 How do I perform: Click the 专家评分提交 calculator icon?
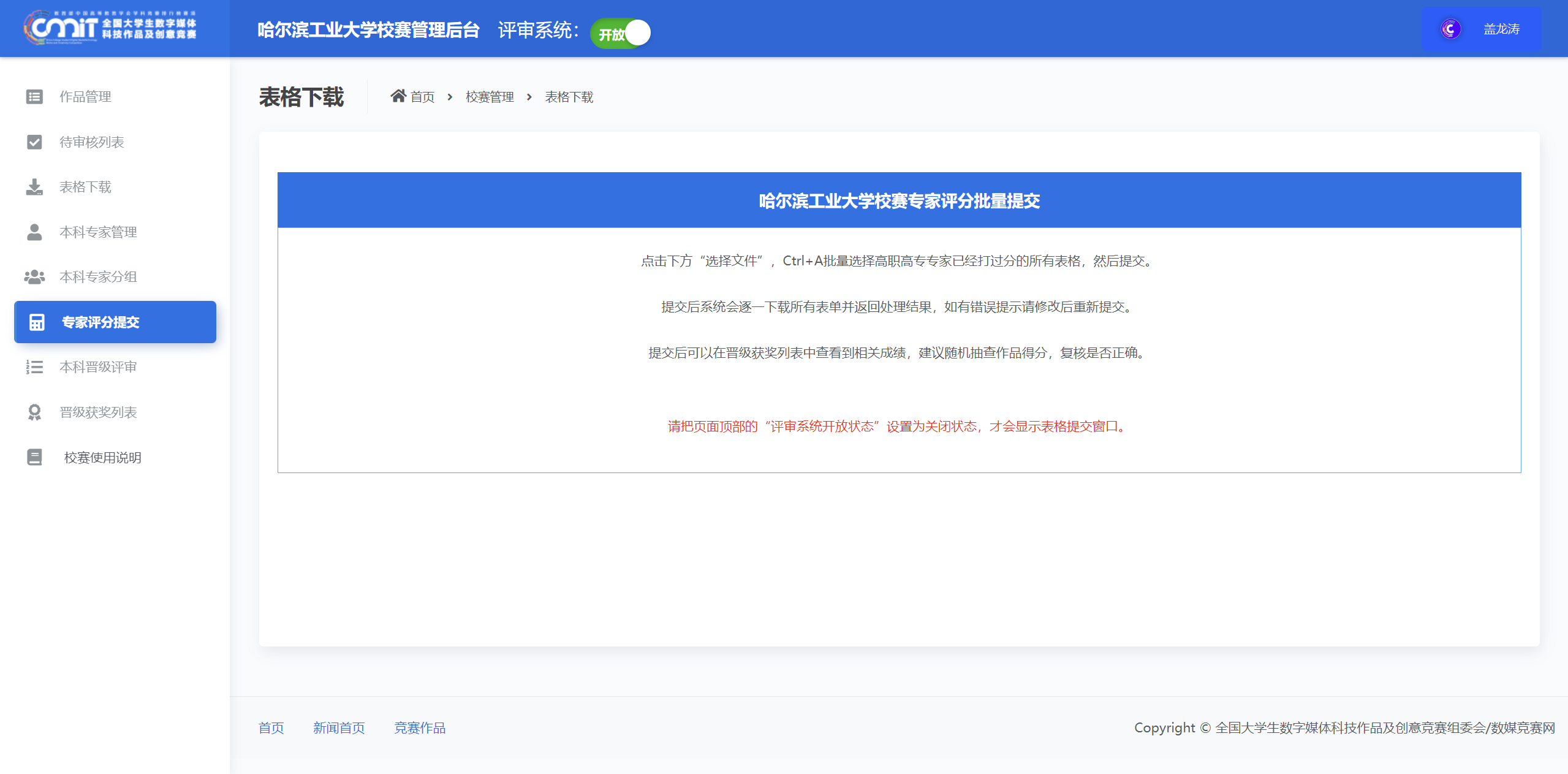tap(37, 322)
